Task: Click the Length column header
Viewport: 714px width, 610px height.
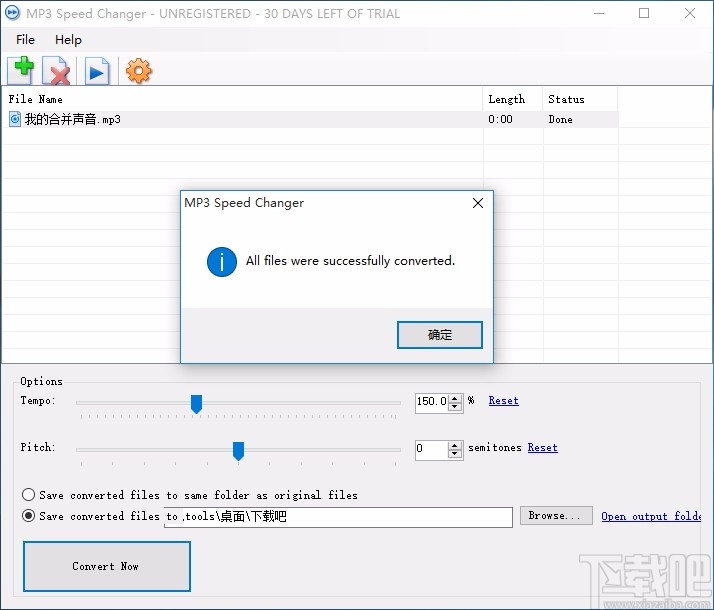Action: [513, 99]
